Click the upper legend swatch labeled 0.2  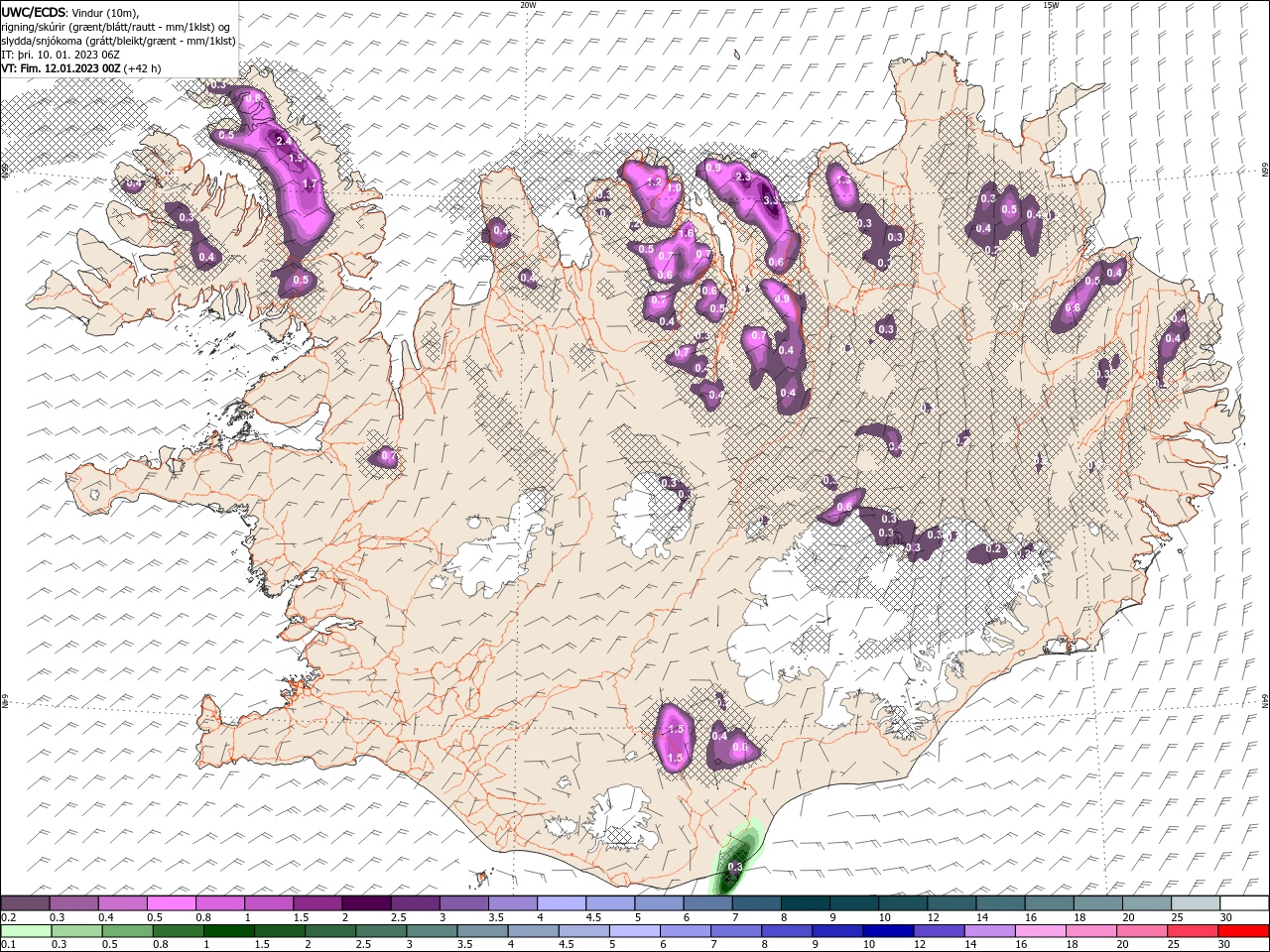(x=25, y=903)
